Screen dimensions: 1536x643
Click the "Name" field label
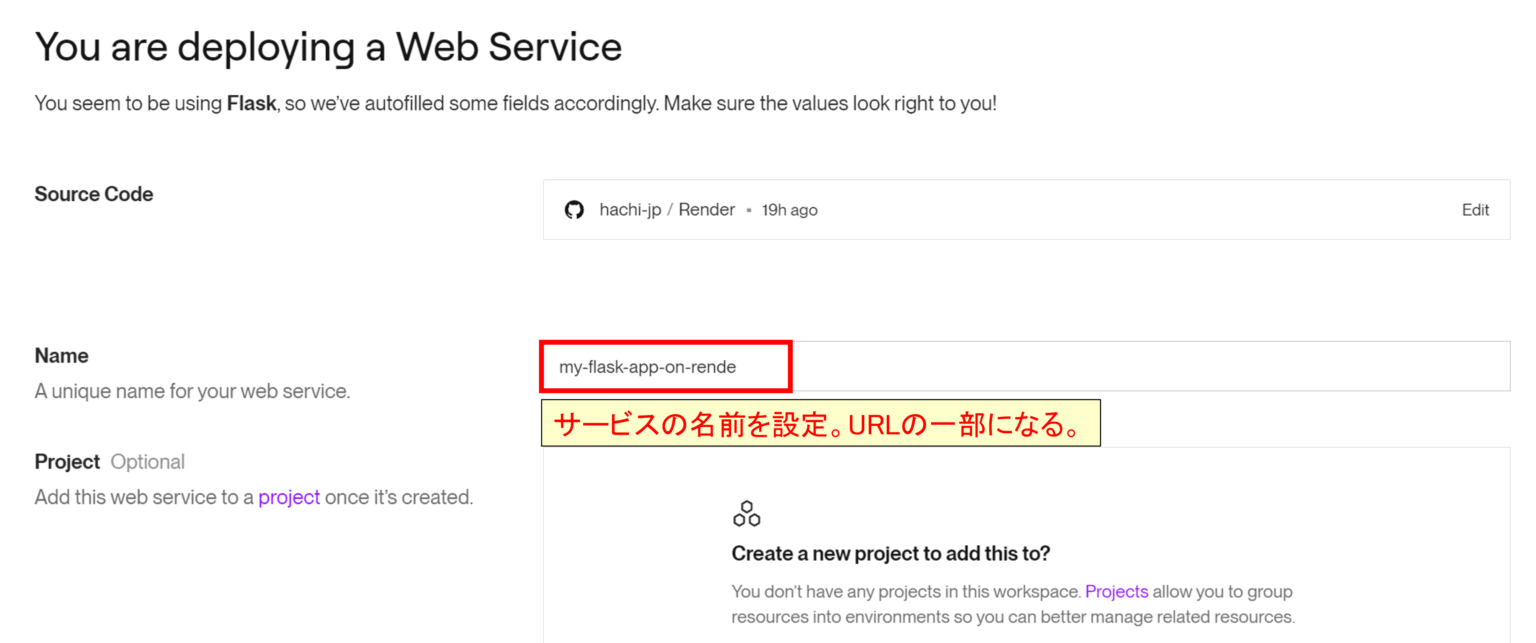(x=61, y=356)
